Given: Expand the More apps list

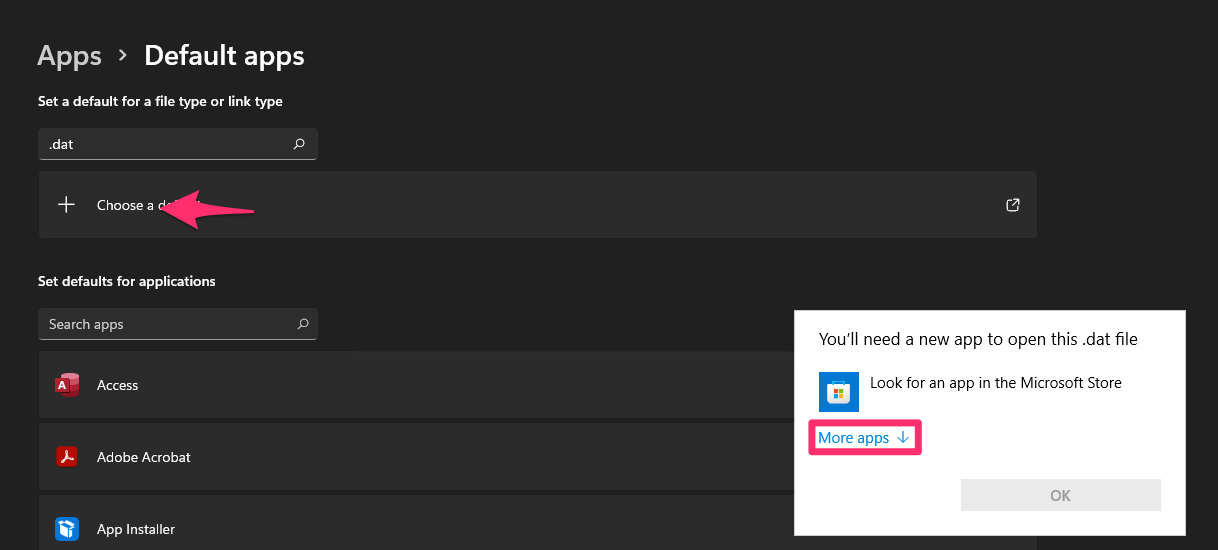Looking at the screenshot, I should click(x=854, y=438).
